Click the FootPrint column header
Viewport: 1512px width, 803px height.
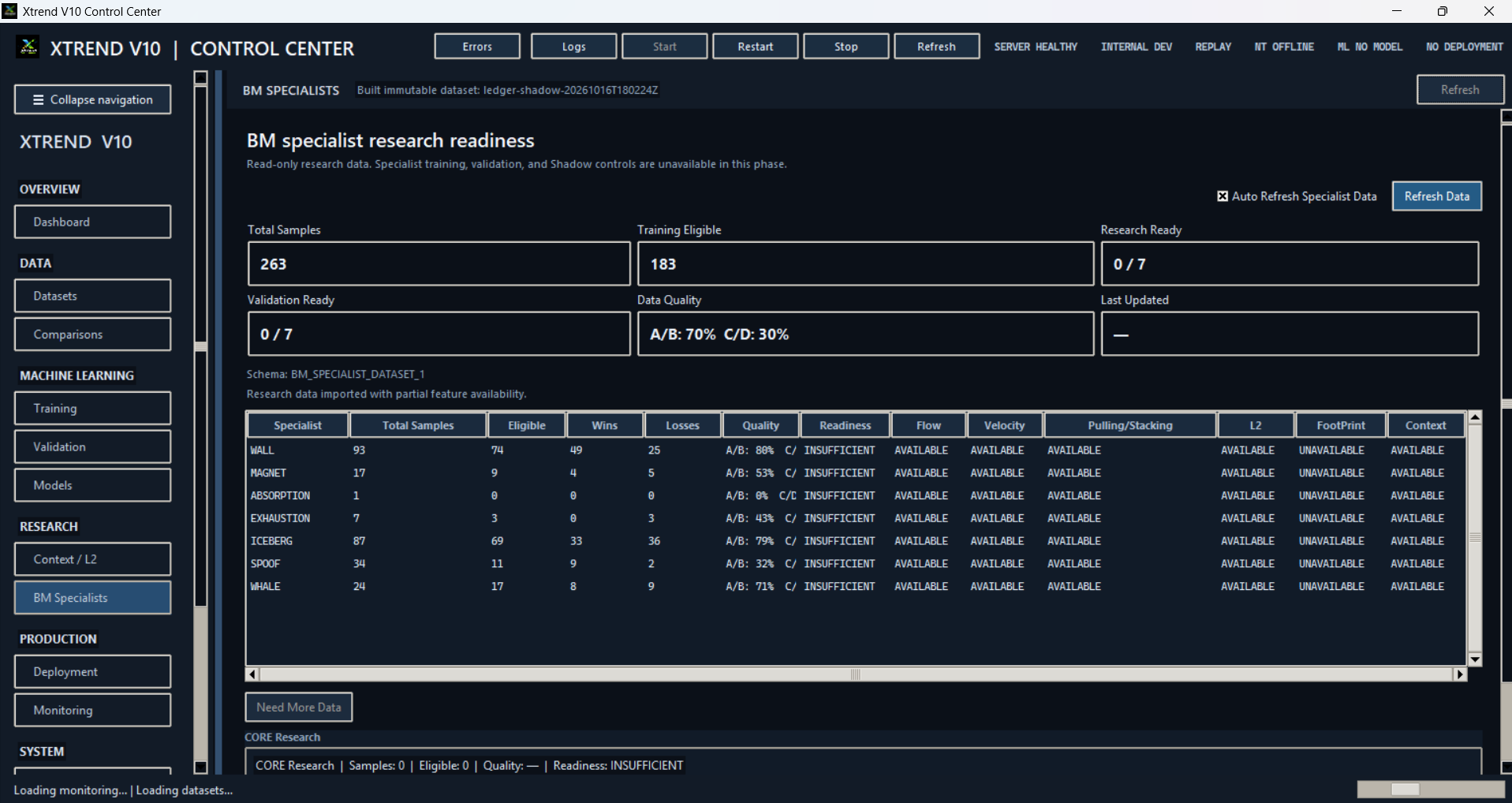point(1341,425)
